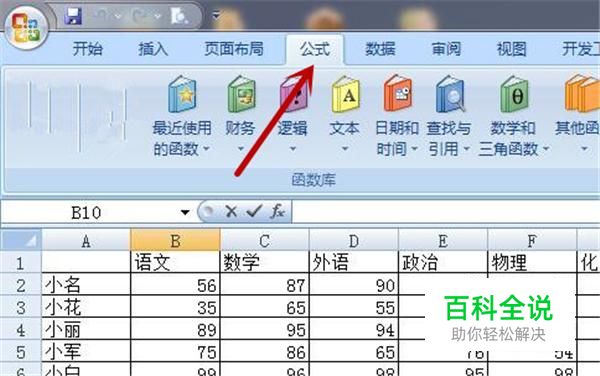600x376 pixels.
Task: Expand the 日期和时间 dropdown arrow
Action: pyautogui.click(x=414, y=148)
